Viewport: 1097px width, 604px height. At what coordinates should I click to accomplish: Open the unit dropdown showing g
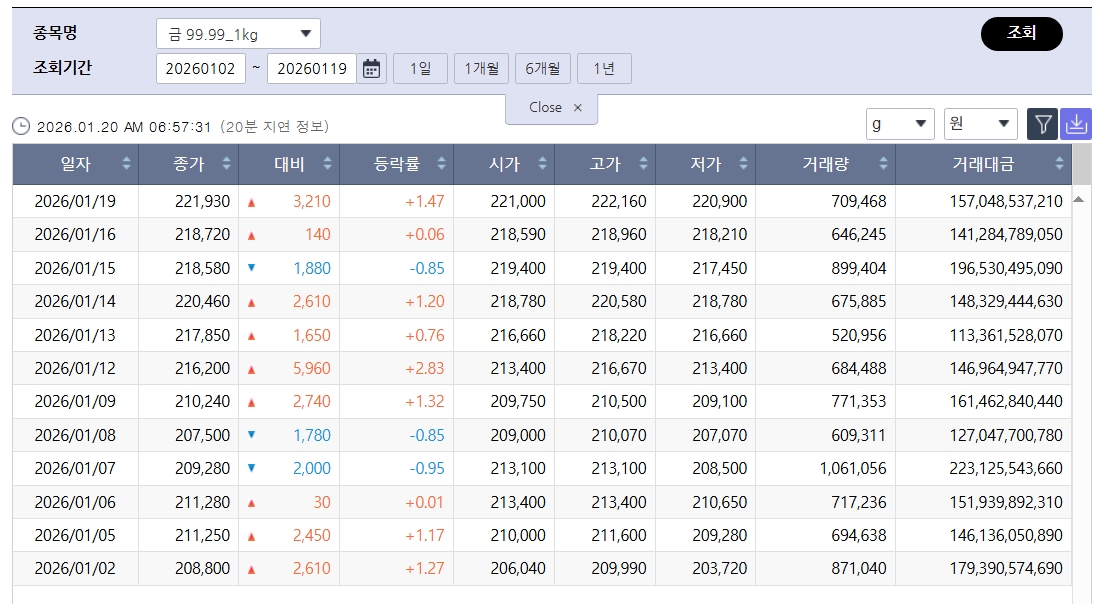(x=898, y=123)
